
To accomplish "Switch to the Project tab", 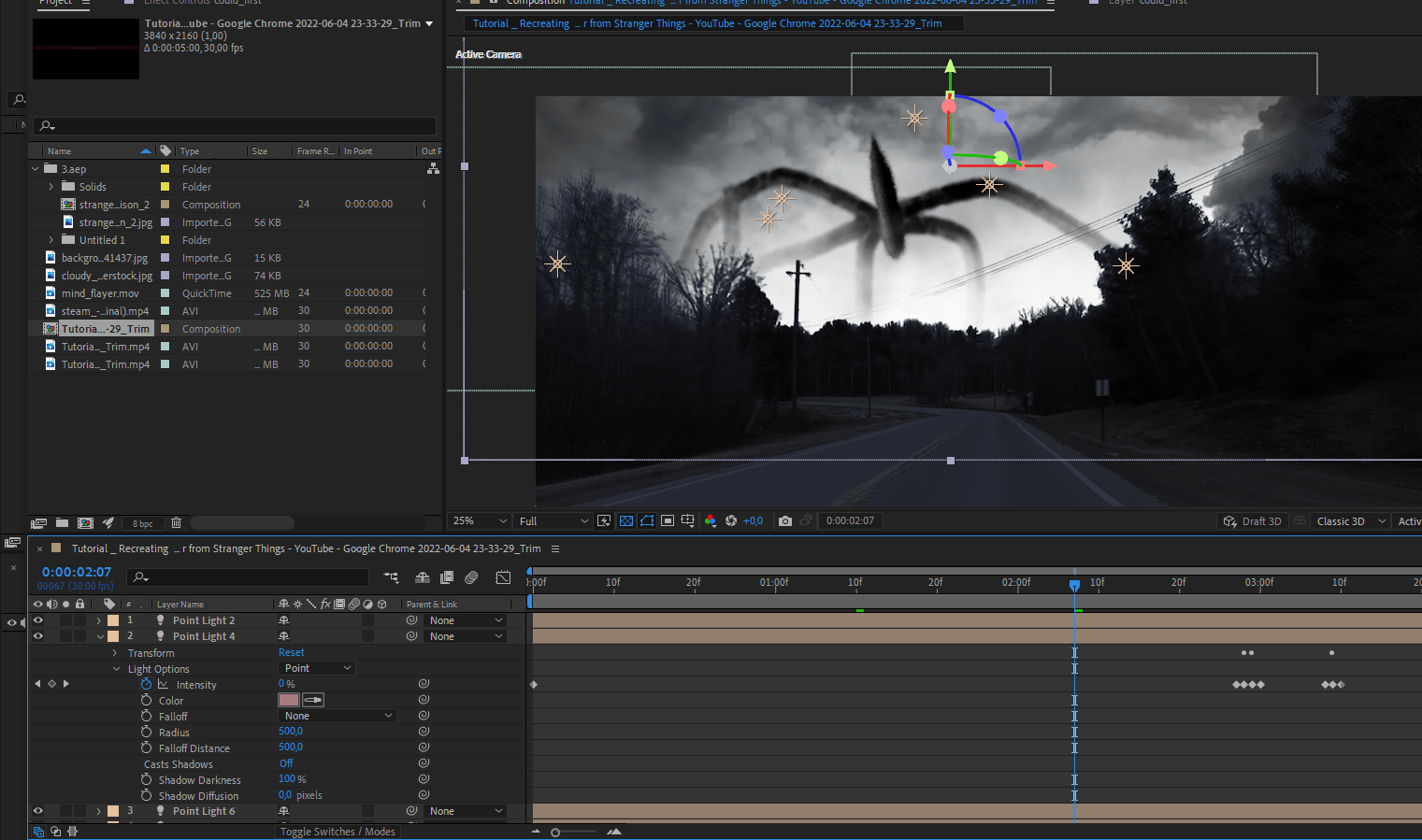I will [x=62, y=4].
